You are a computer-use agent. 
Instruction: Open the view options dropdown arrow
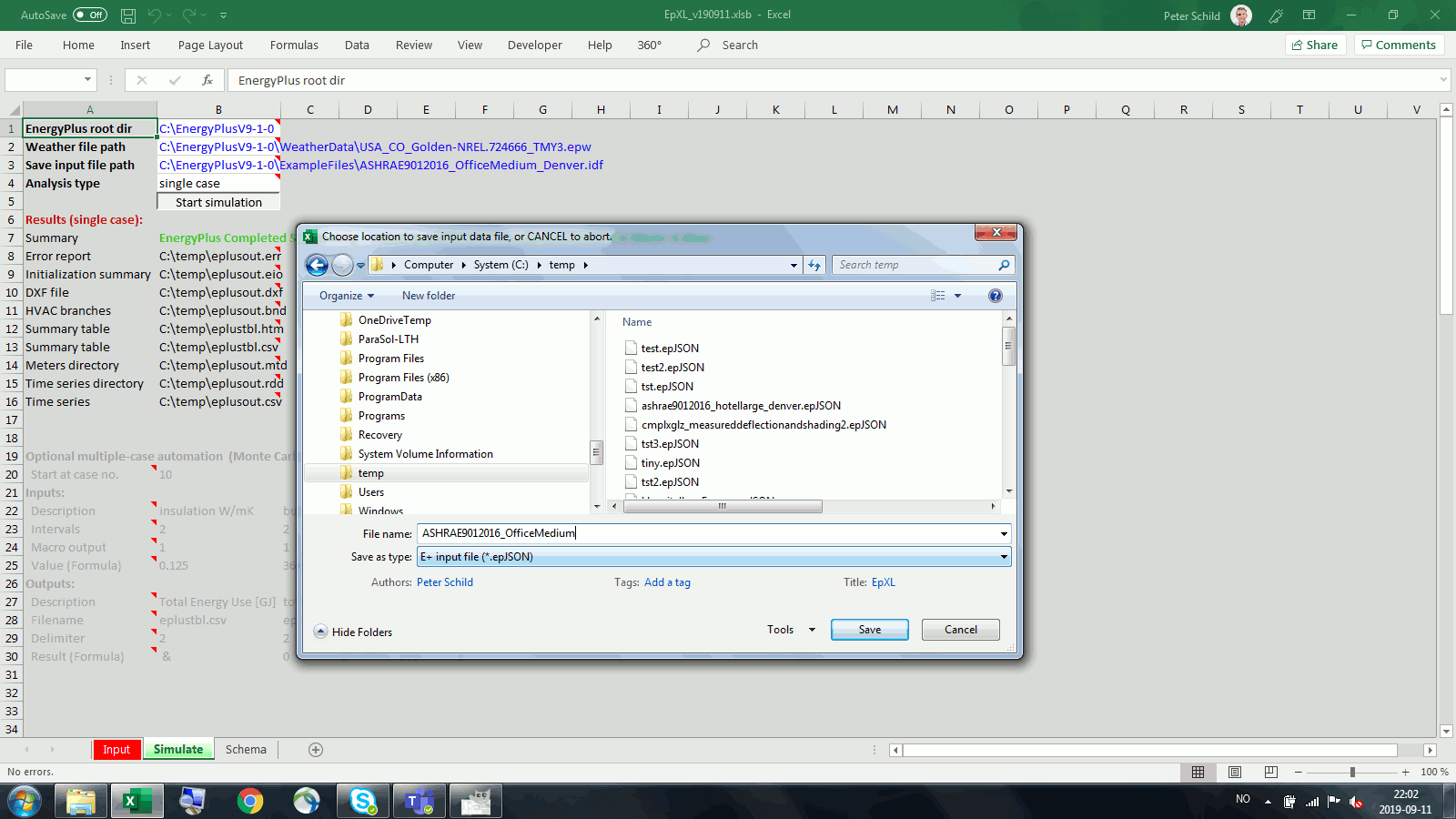(x=957, y=296)
